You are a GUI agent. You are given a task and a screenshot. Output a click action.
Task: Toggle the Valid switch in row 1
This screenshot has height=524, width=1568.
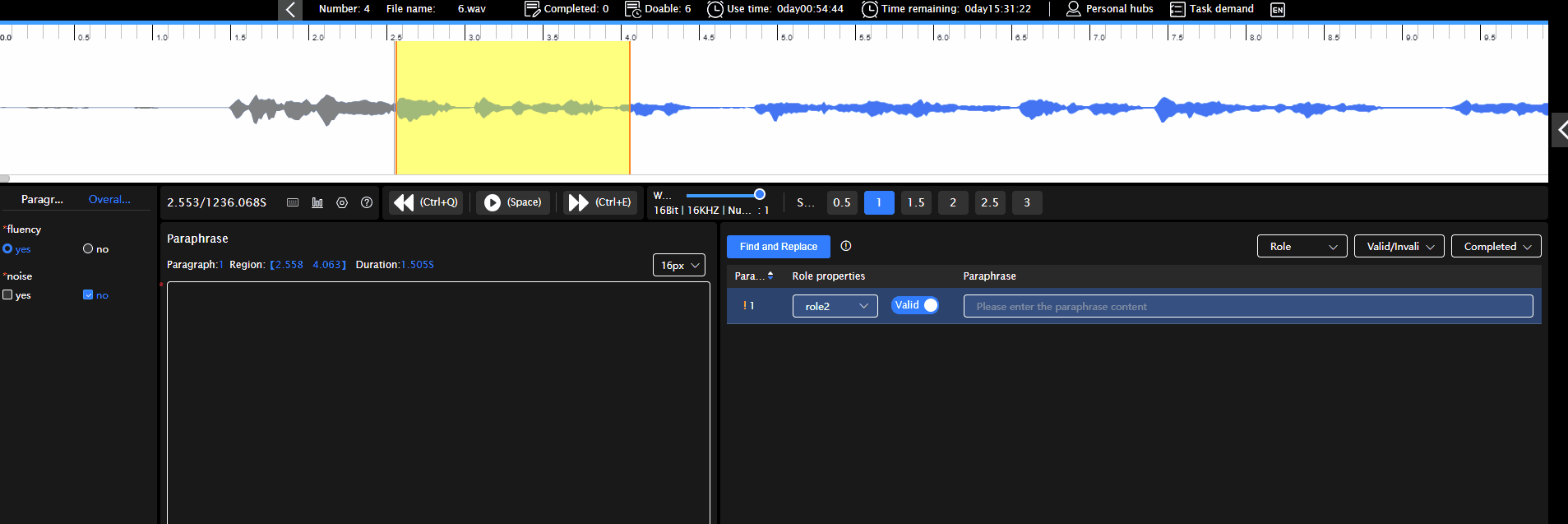[915, 305]
